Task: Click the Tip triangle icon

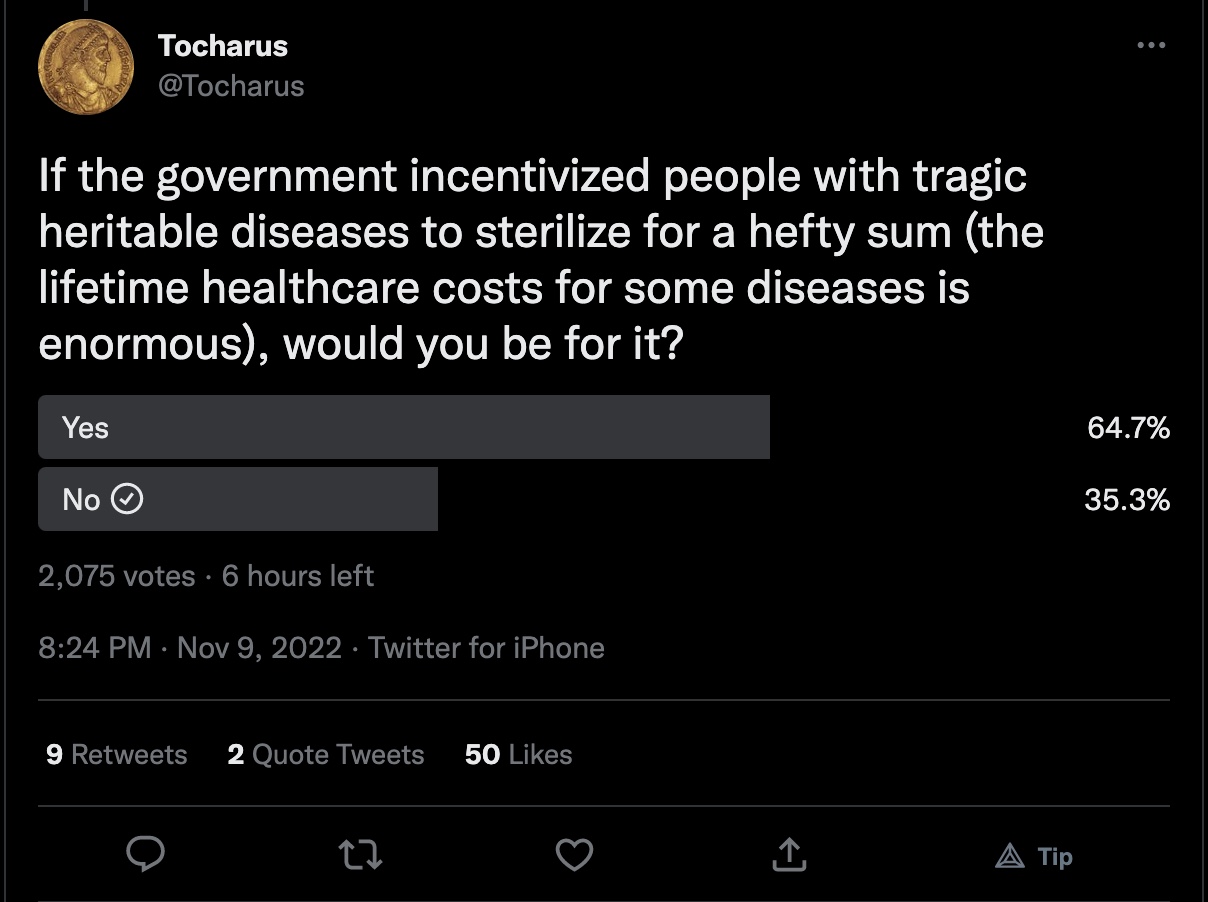Action: click(1010, 856)
